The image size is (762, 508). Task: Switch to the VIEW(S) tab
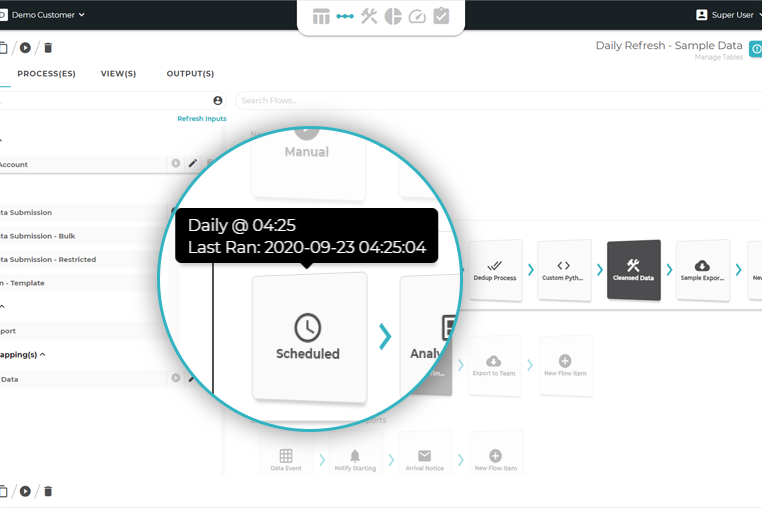[118, 74]
